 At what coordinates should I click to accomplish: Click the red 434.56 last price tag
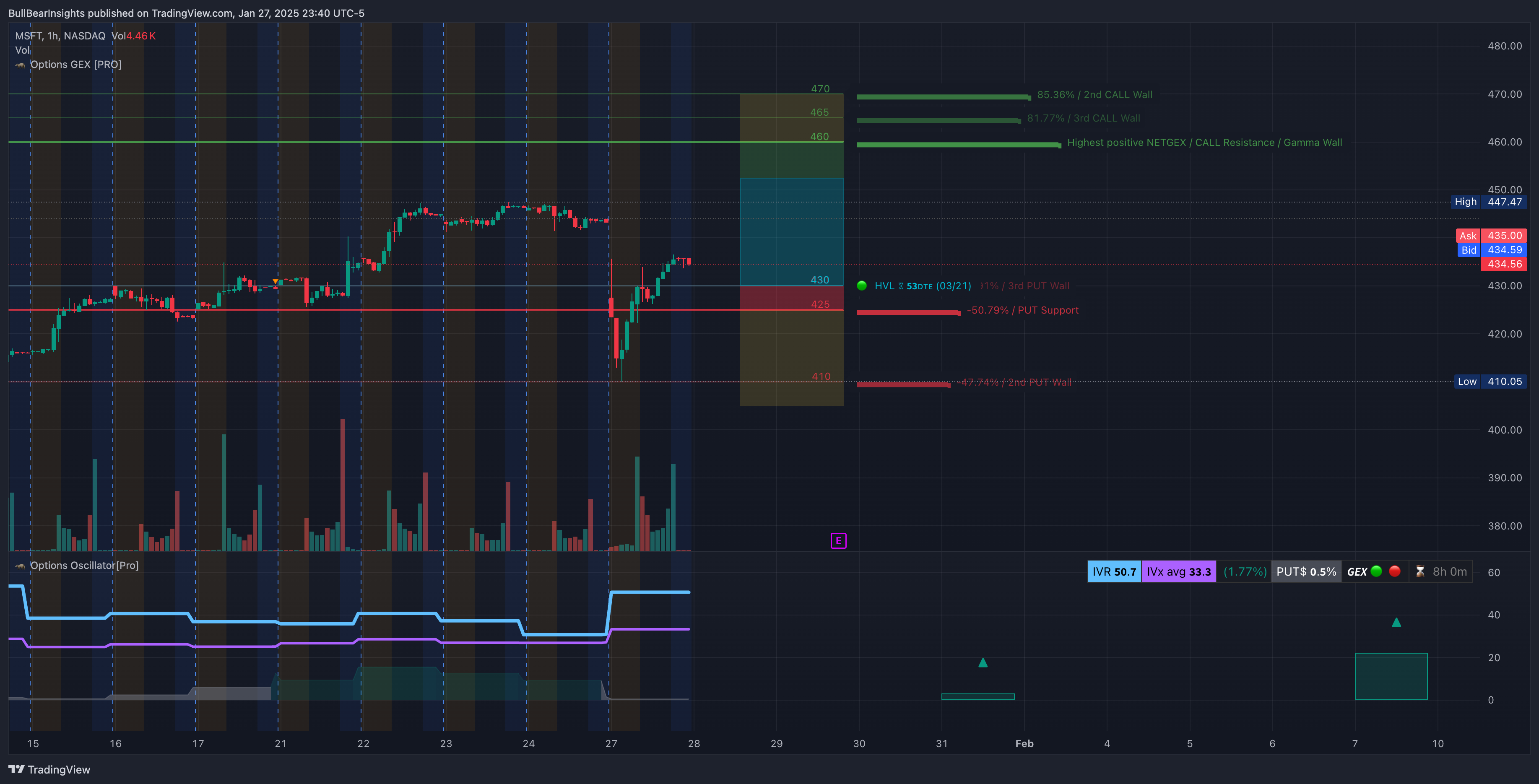(x=1504, y=264)
